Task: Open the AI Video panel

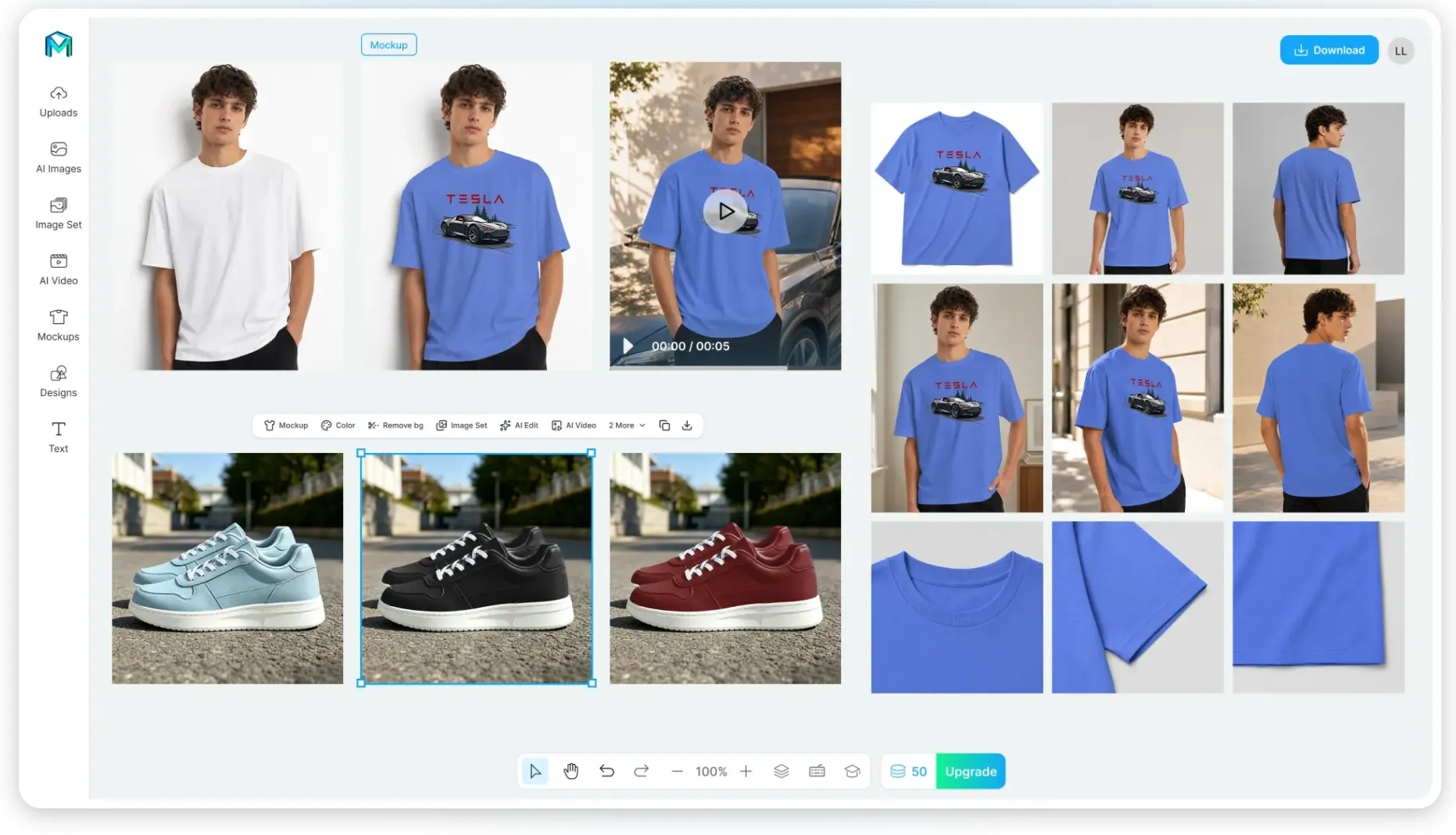Action: pos(59,269)
